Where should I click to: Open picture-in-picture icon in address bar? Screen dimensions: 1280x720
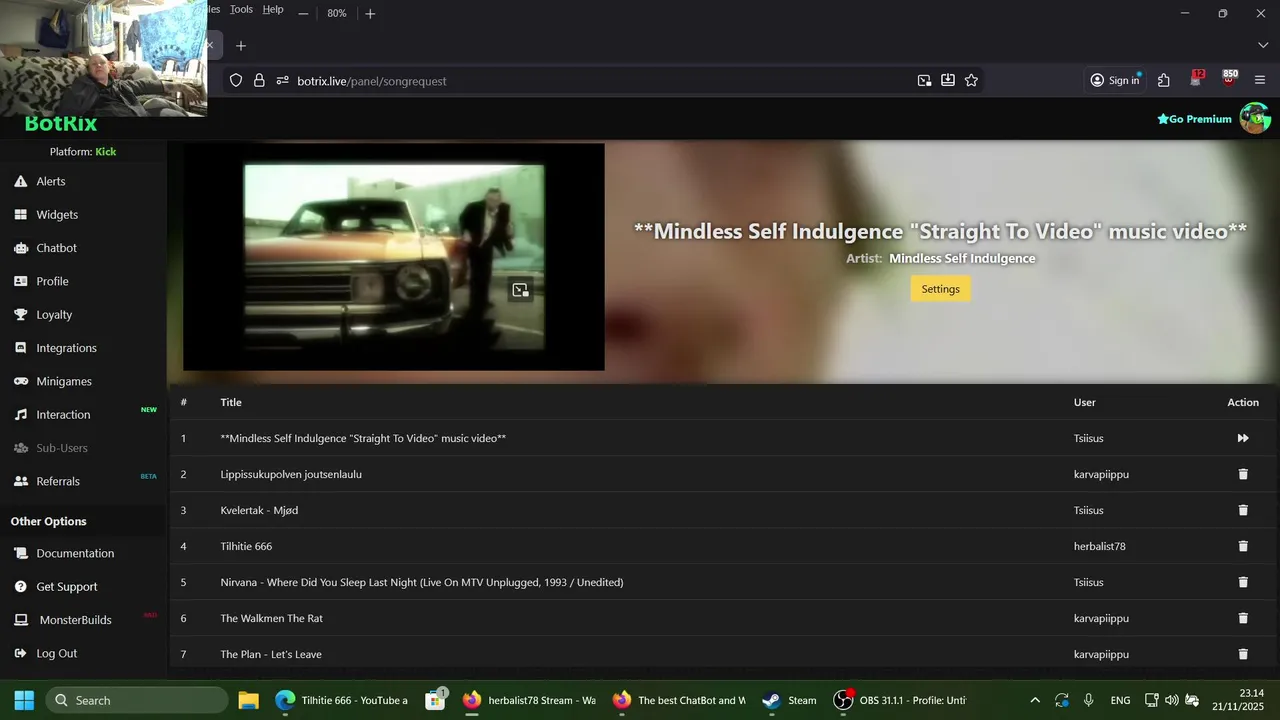(924, 80)
